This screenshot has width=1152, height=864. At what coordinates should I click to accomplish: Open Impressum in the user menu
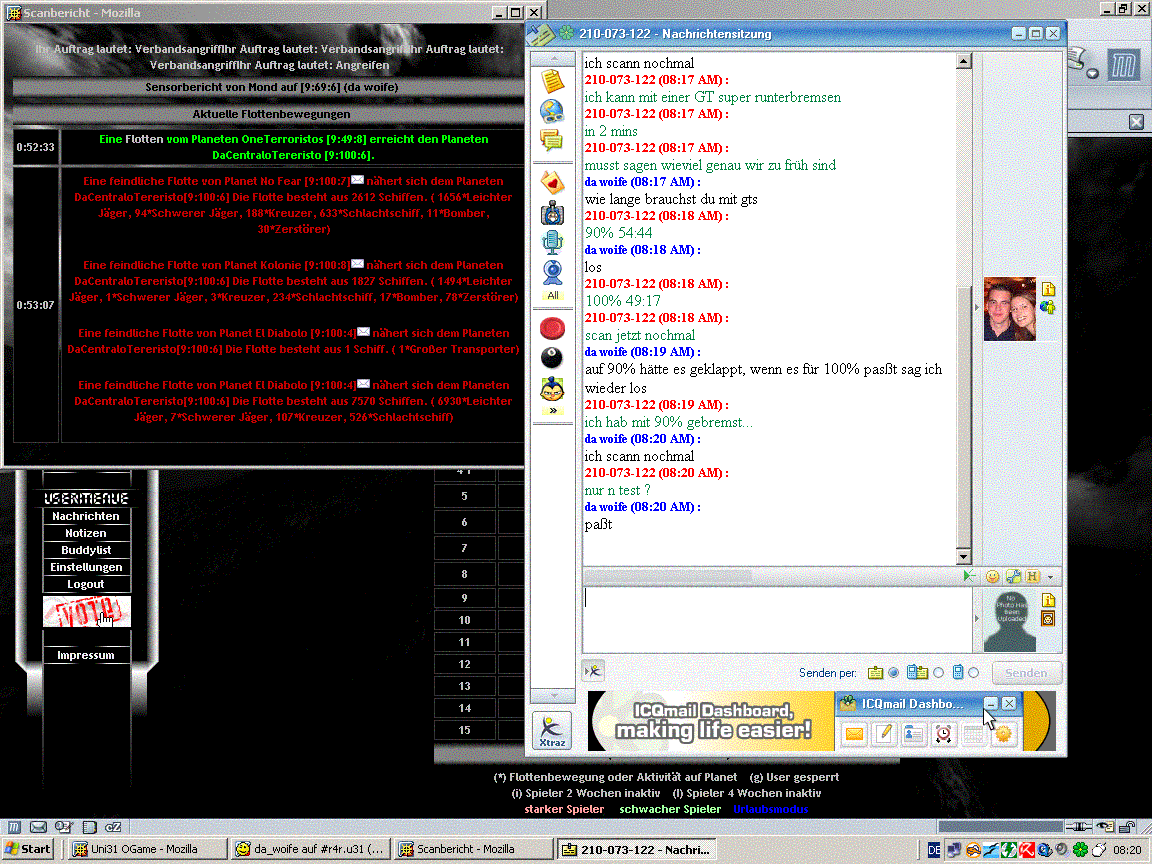pyautogui.click(x=86, y=655)
